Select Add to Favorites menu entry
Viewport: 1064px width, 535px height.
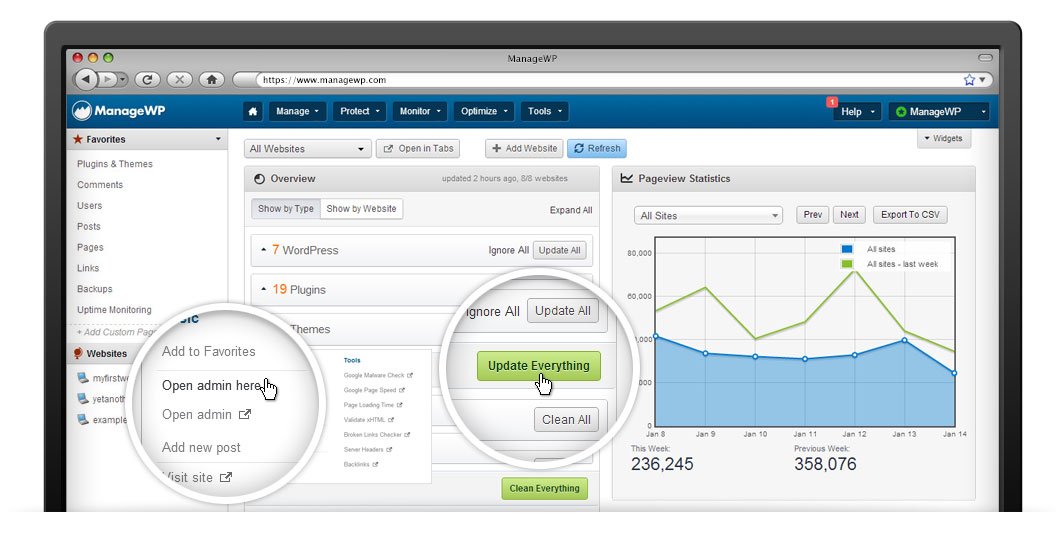click(208, 352)
